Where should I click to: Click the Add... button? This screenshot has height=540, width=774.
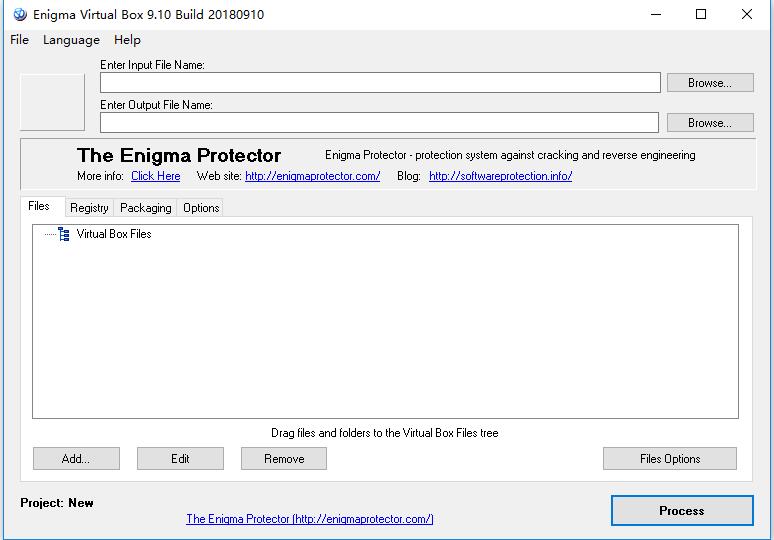[x=76, y=459]
